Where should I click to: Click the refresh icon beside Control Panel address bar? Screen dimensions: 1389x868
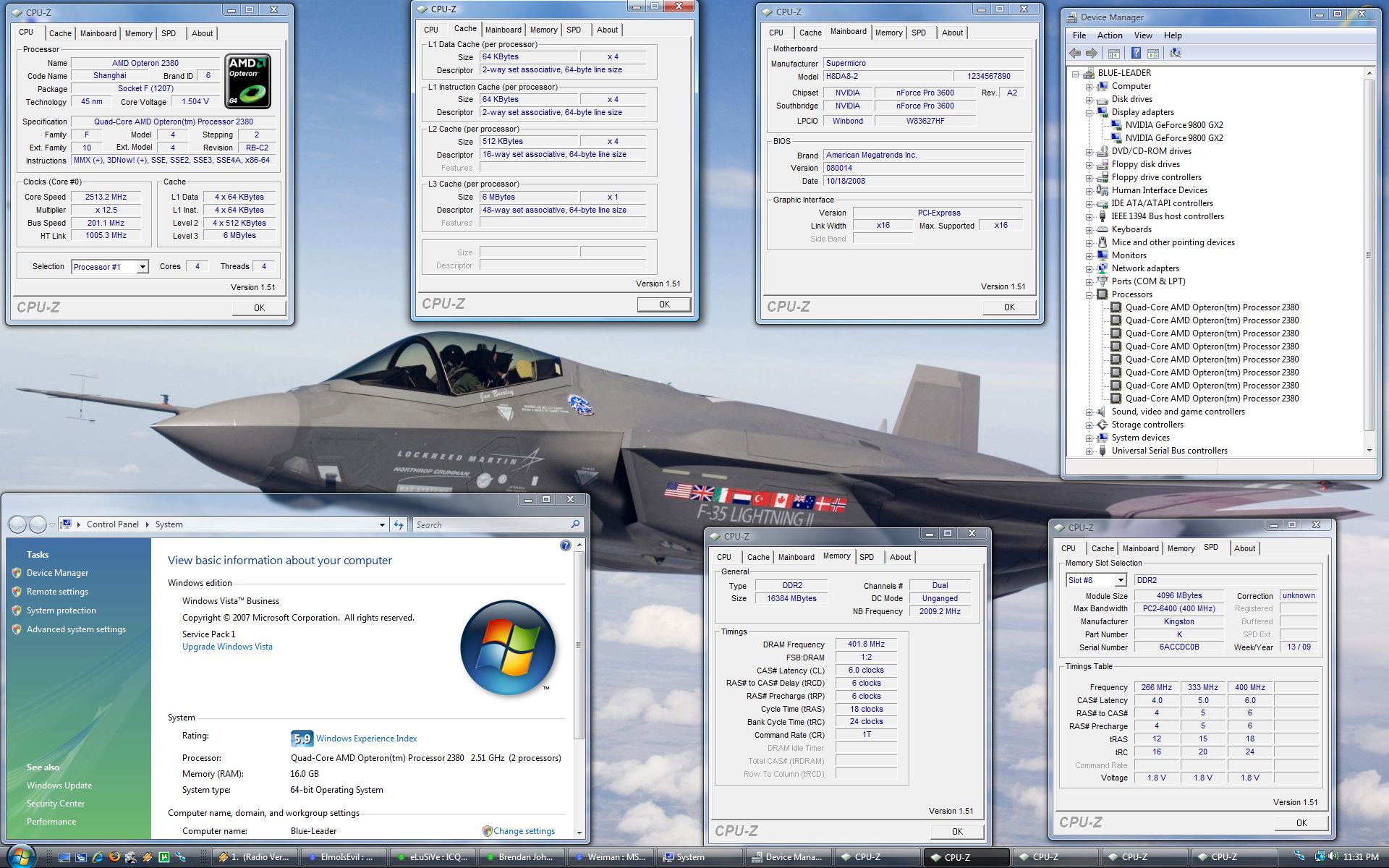point(399,524)
